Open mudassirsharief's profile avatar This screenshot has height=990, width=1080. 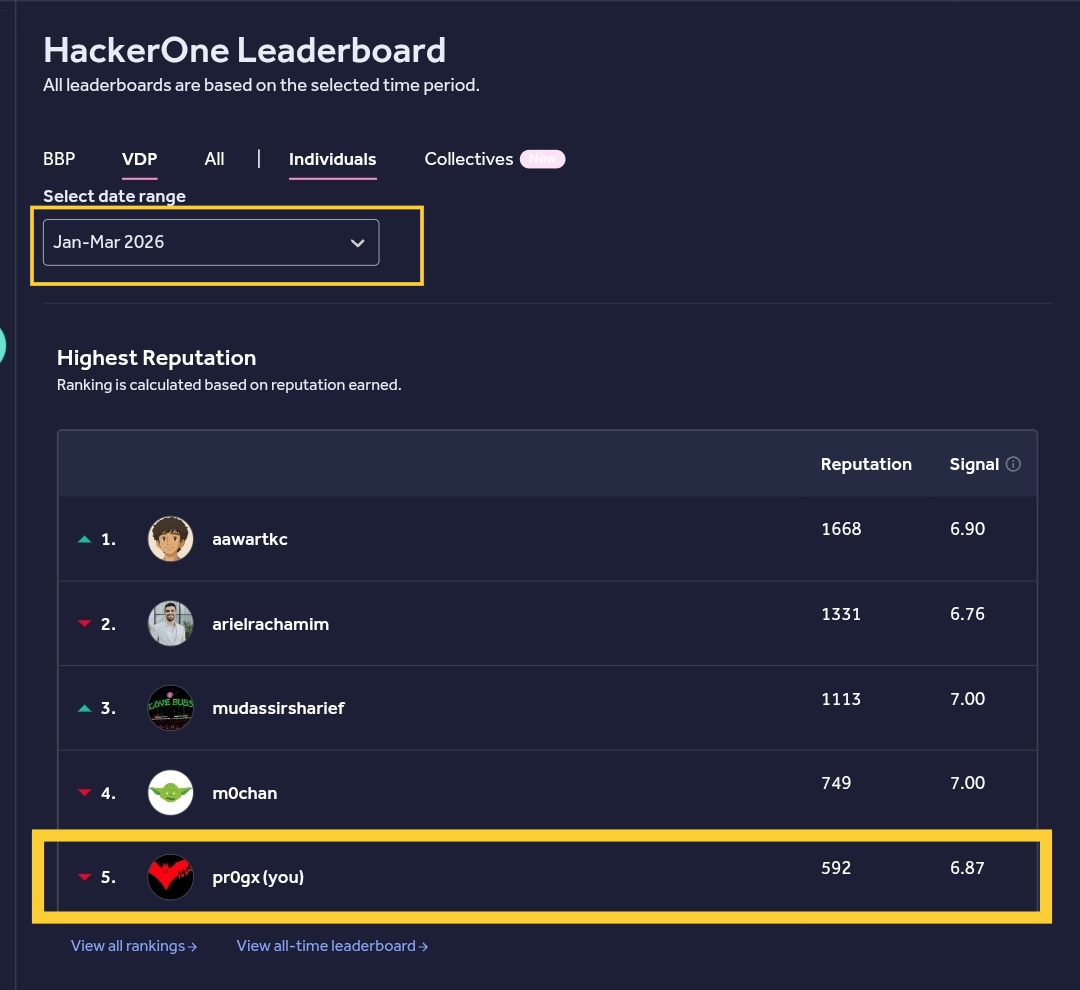point(170,708)
